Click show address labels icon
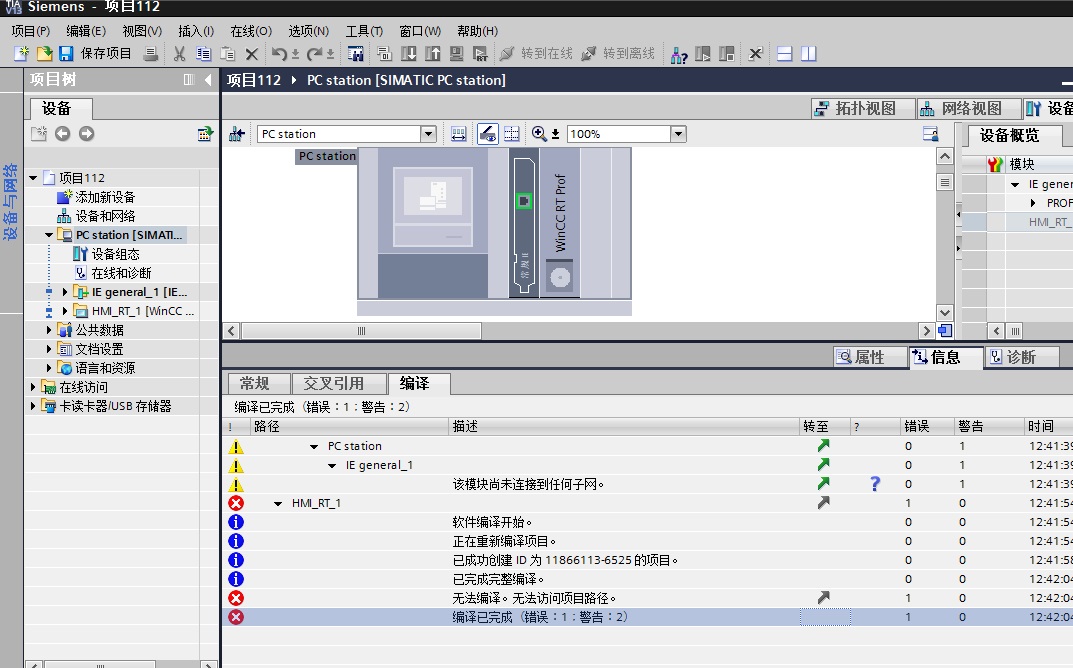Viewport: 1073px width, 668px height. (x=458, y=133)
